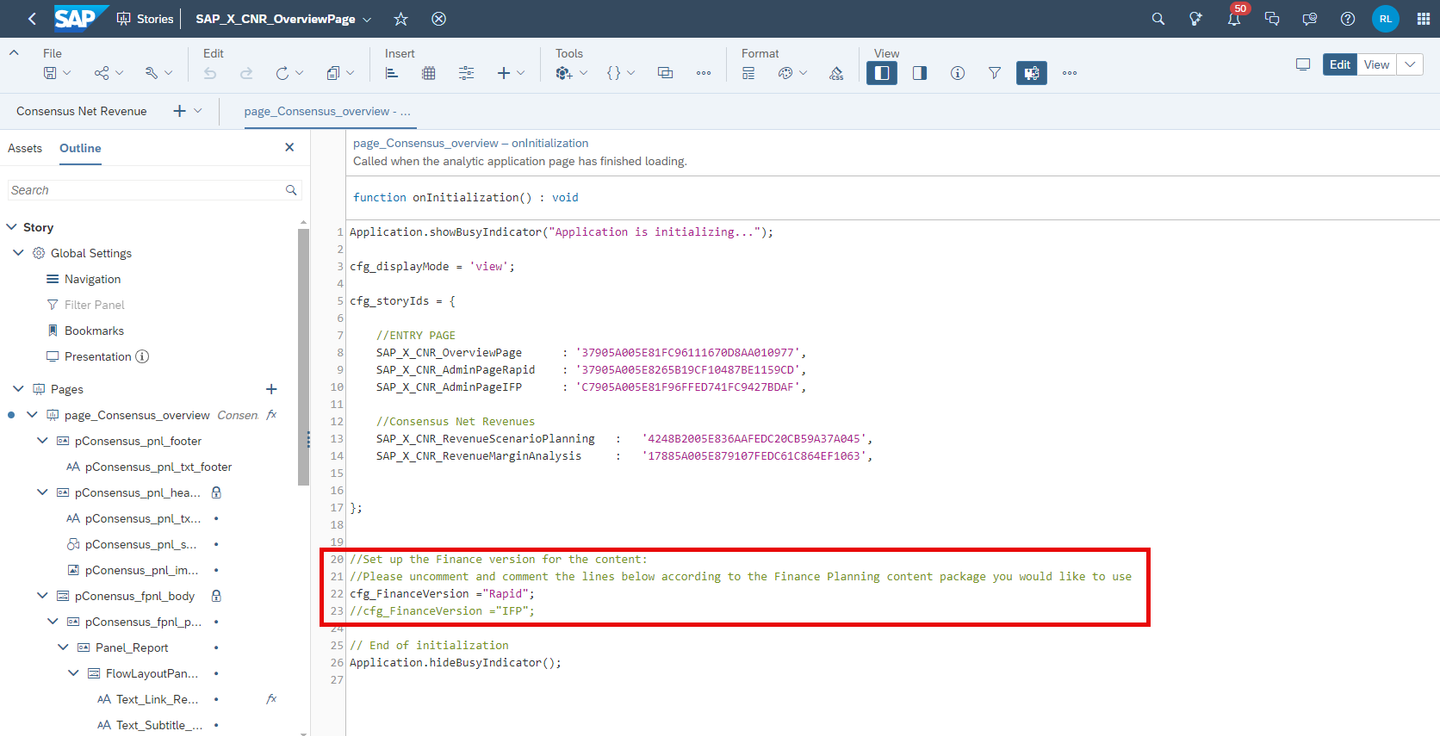Open the wrench settings icon under File

(x=152, y=73)
